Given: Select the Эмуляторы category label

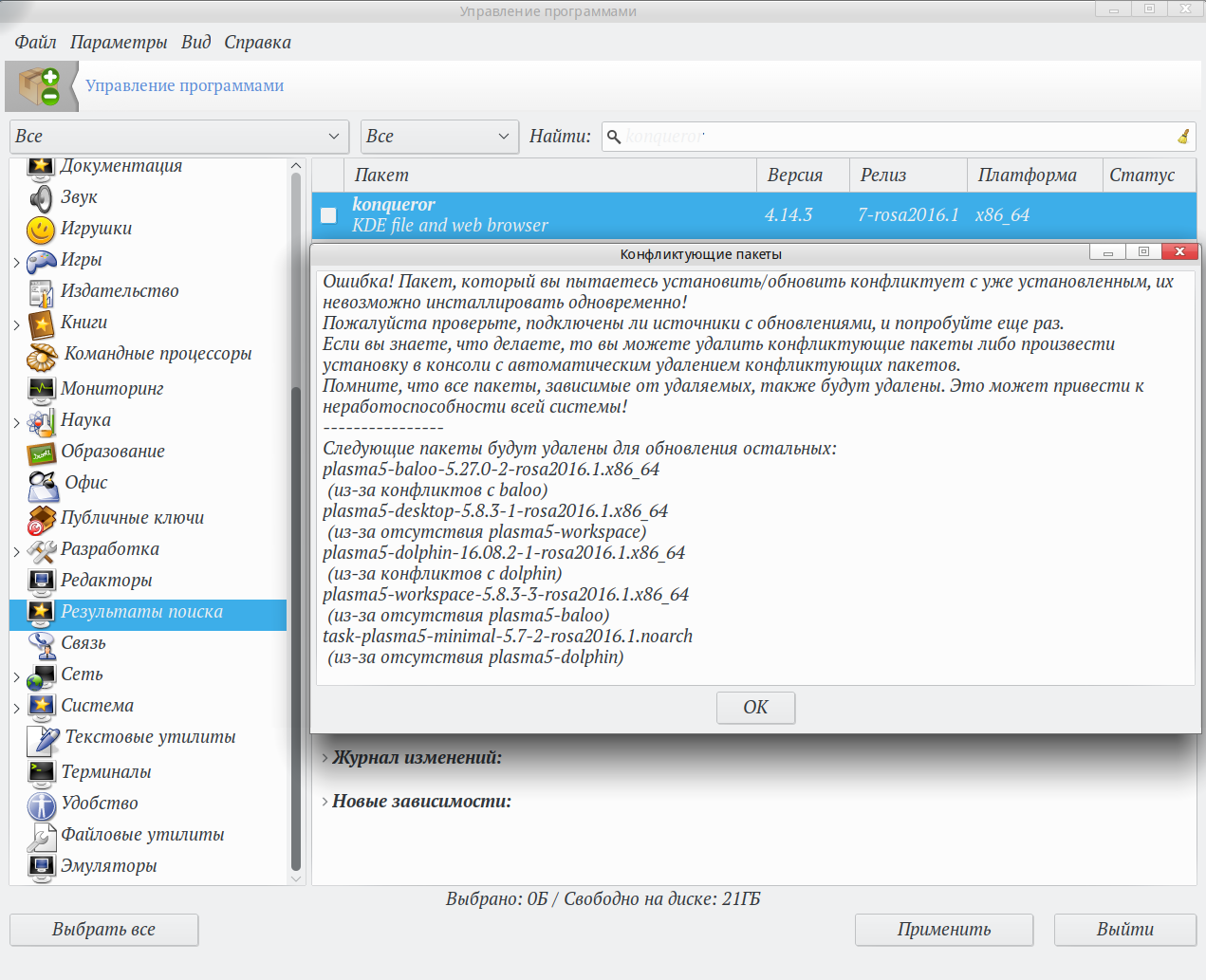Looking at the screenshot, I should tap(109, 866).
